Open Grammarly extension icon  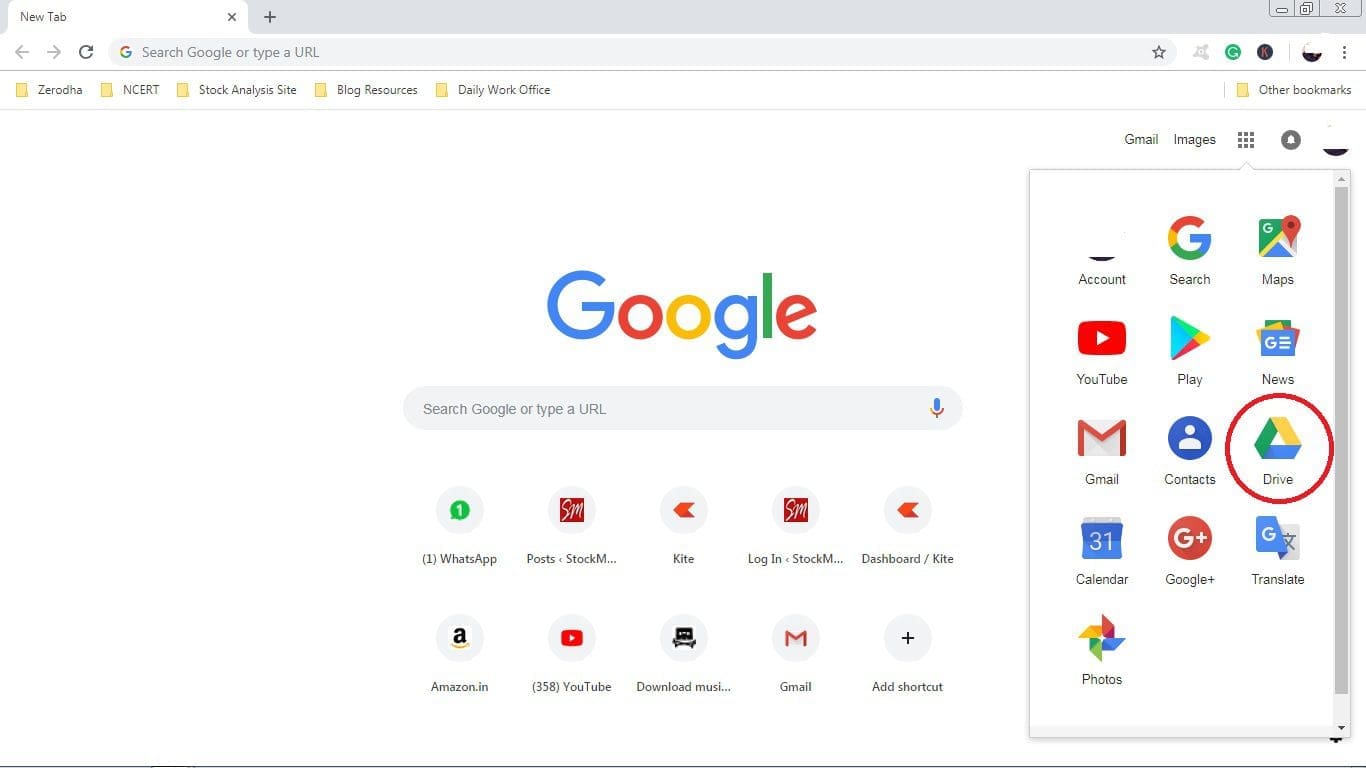1233,52
